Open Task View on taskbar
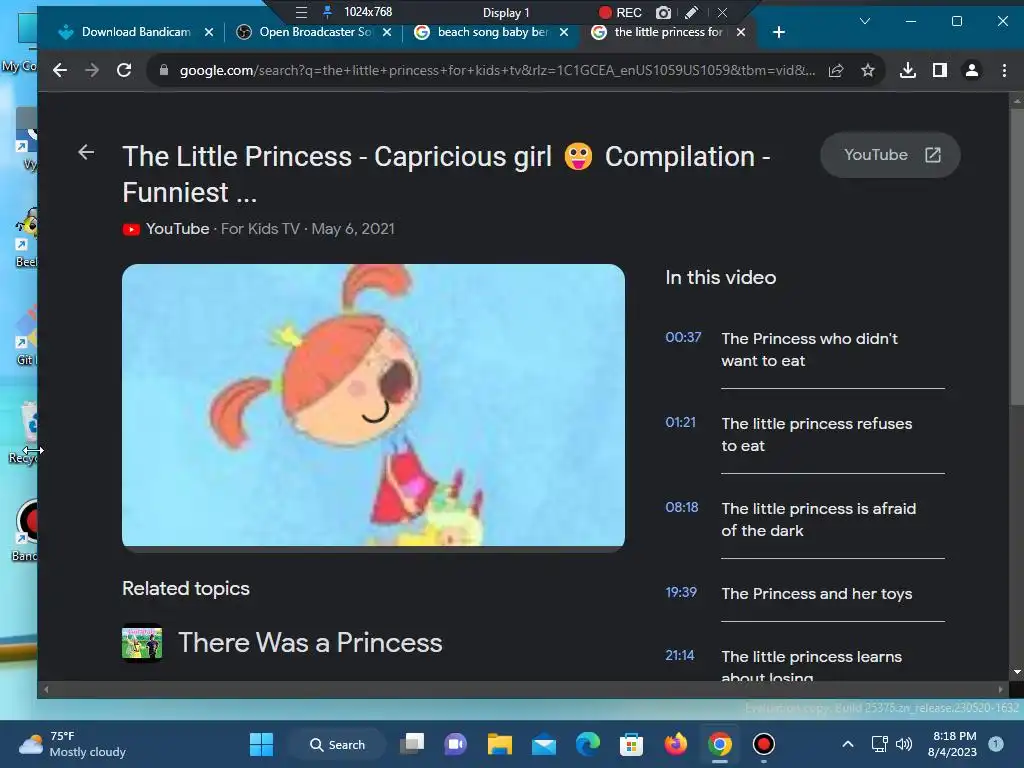Image resolution: width=1024 pixels, height=768 pixels. (412, 744)
